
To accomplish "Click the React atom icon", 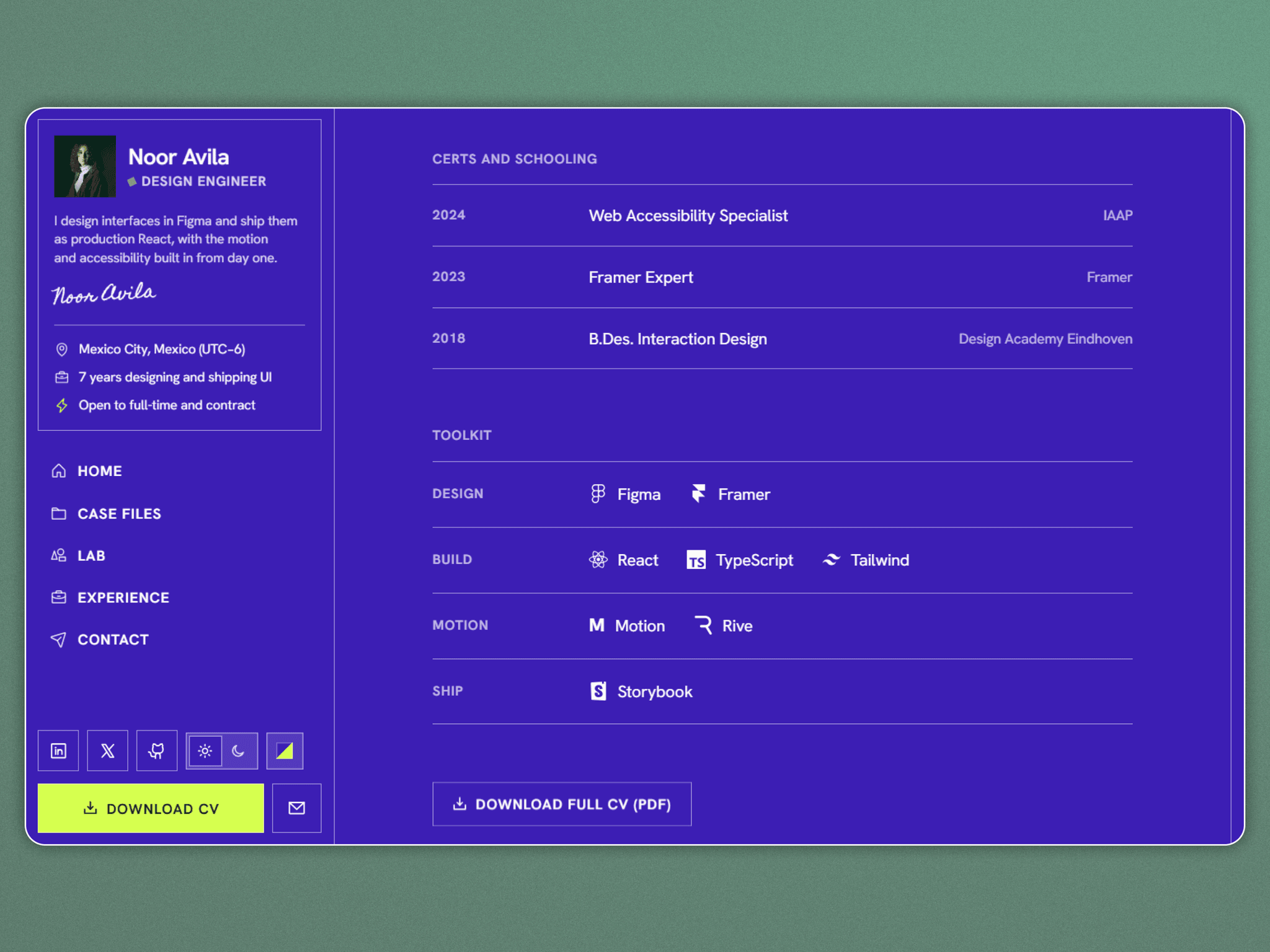I will pyautogui.click(x=598, y=560).
